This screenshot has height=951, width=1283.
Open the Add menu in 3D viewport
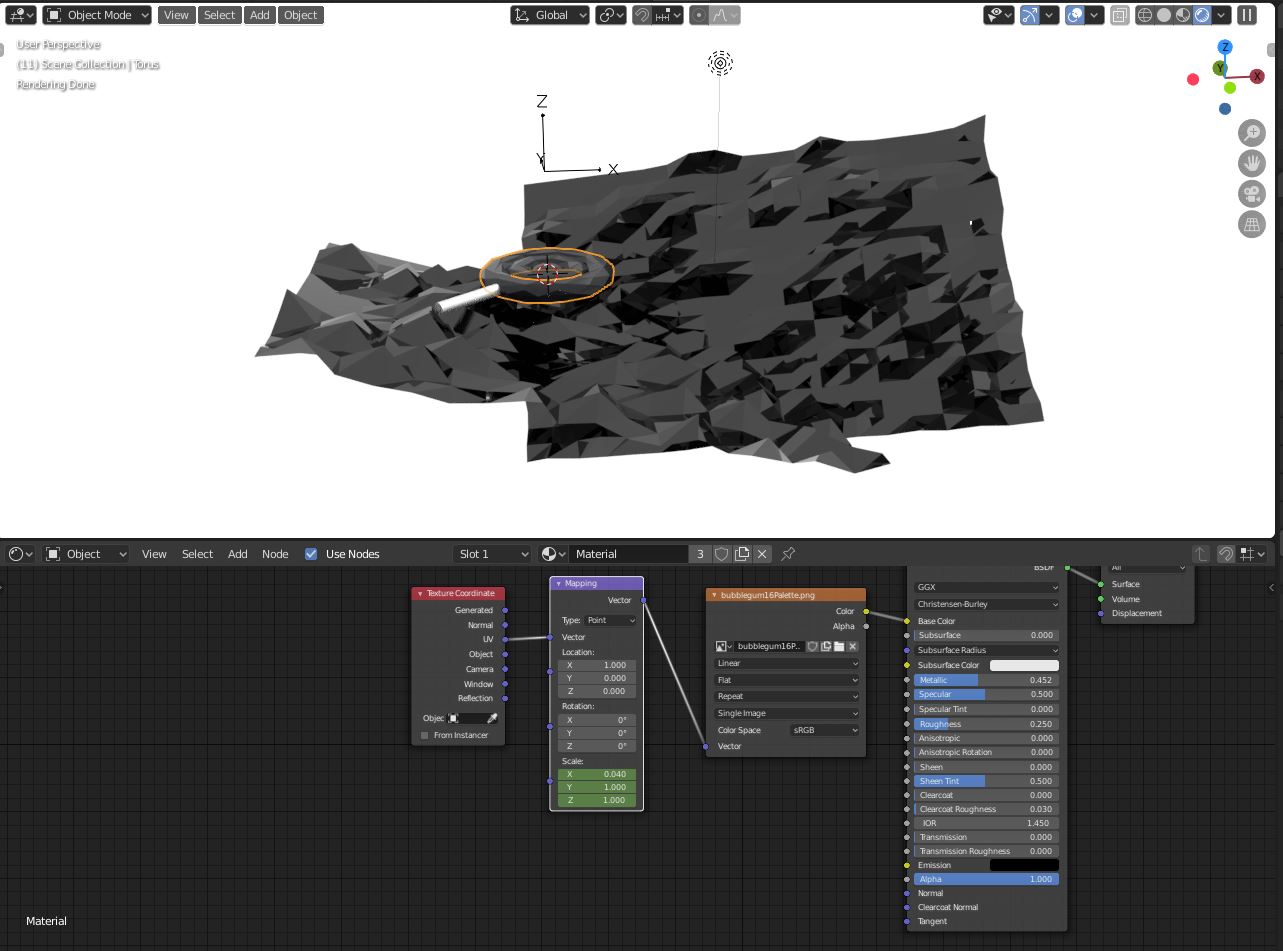(x=259, y=15)
